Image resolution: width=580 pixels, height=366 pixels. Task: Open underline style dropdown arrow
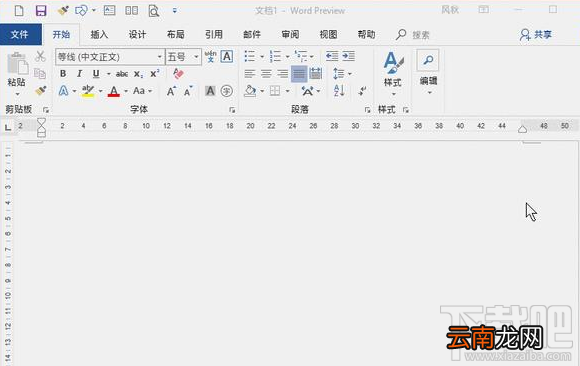point(108,74)
